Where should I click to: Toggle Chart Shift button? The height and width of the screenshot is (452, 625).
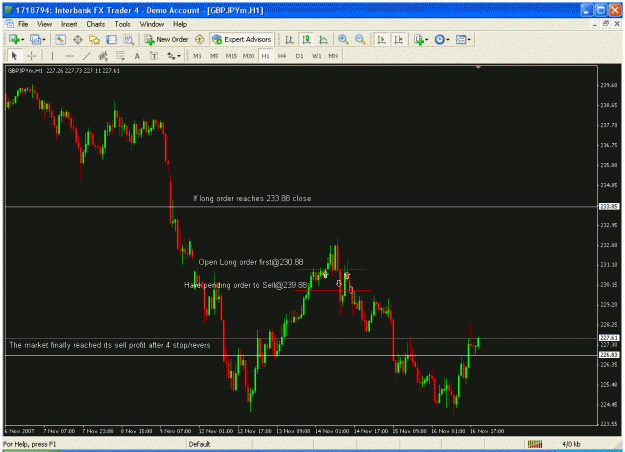pyautogui.click(x=398, y=39)
